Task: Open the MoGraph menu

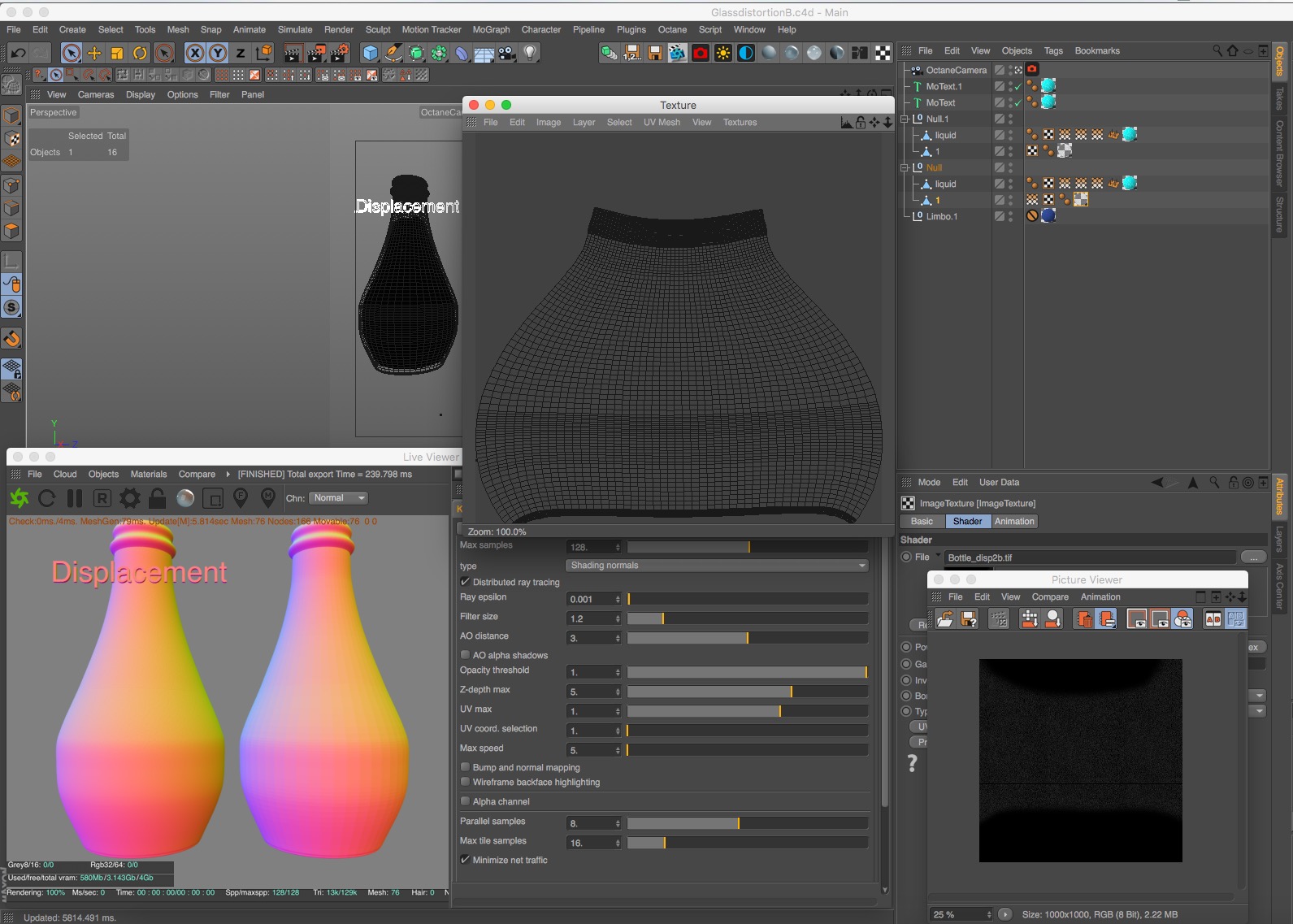Action: point(491,29)
